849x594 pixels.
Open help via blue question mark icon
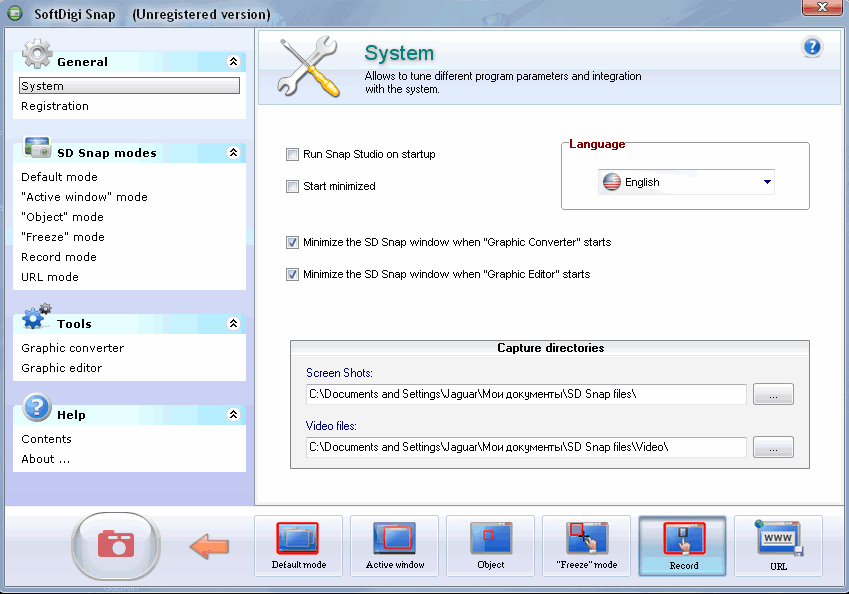(812, 47)
